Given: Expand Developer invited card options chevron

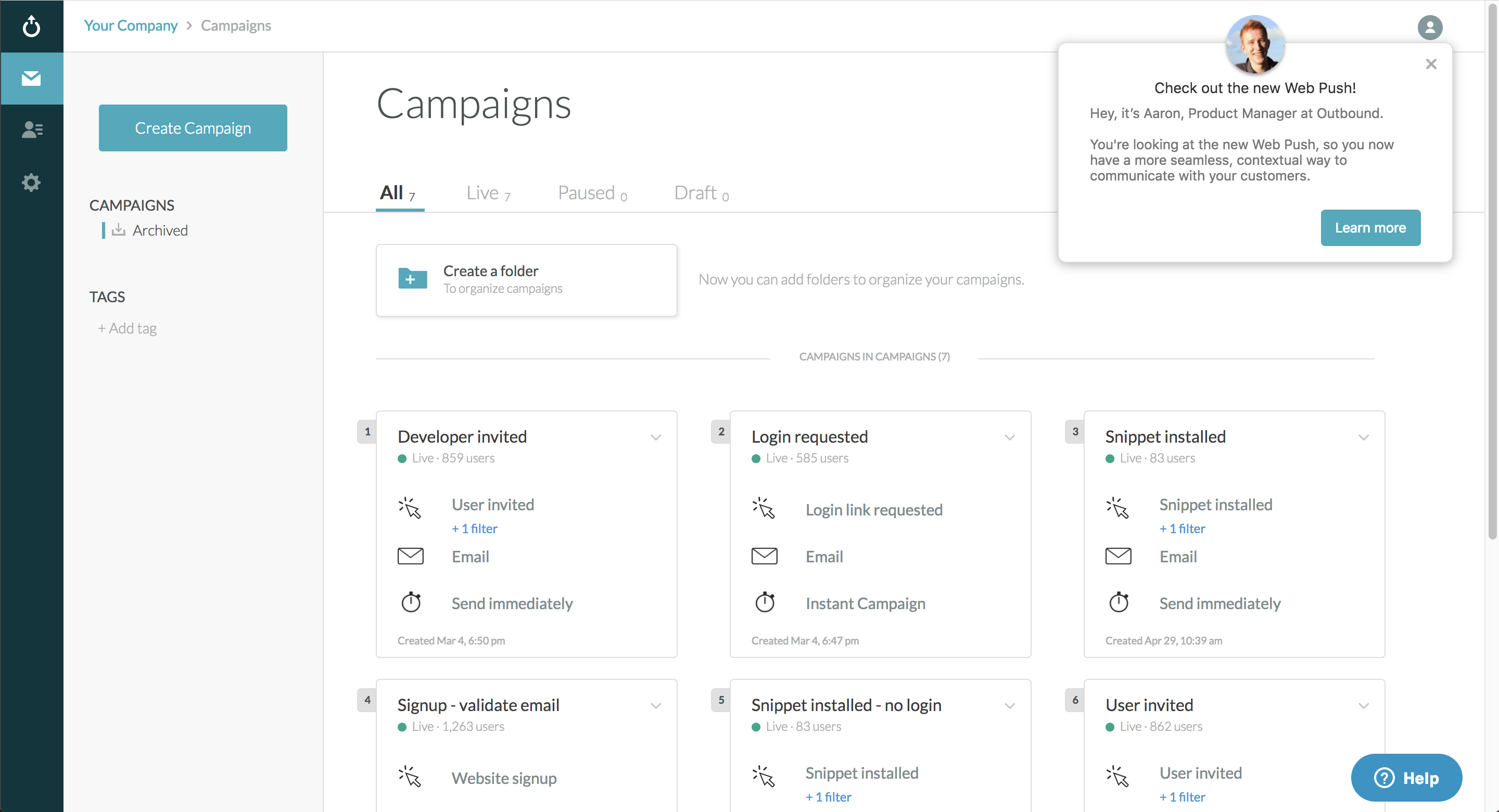Looking at the screenshot, I should [x=656, y=437].
